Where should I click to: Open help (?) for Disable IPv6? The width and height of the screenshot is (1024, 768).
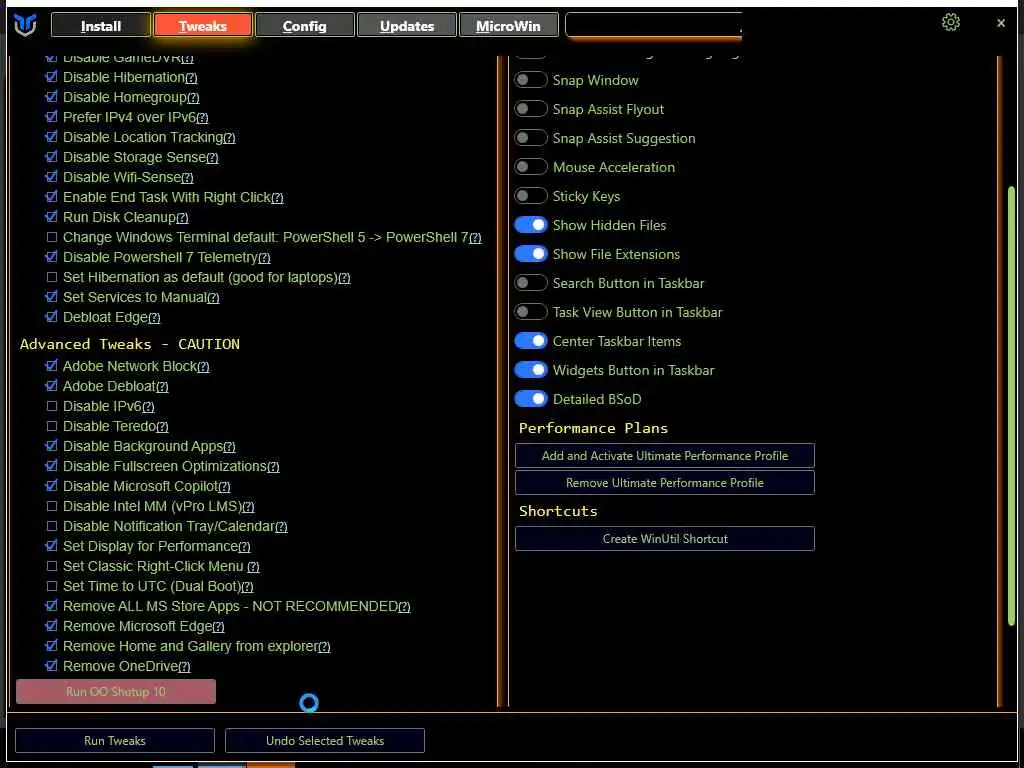(x=148, y=407)
